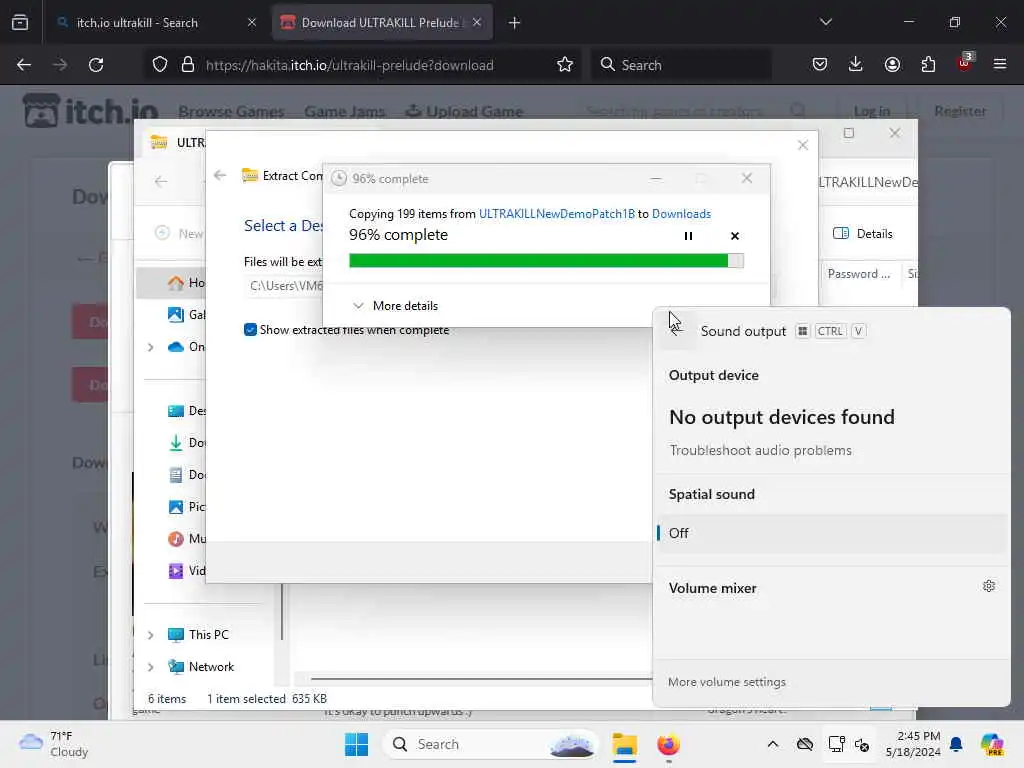This screenshot has width=1024, height=768.
Task: Show hidden tray icons chevron
Action: point(773,744)
